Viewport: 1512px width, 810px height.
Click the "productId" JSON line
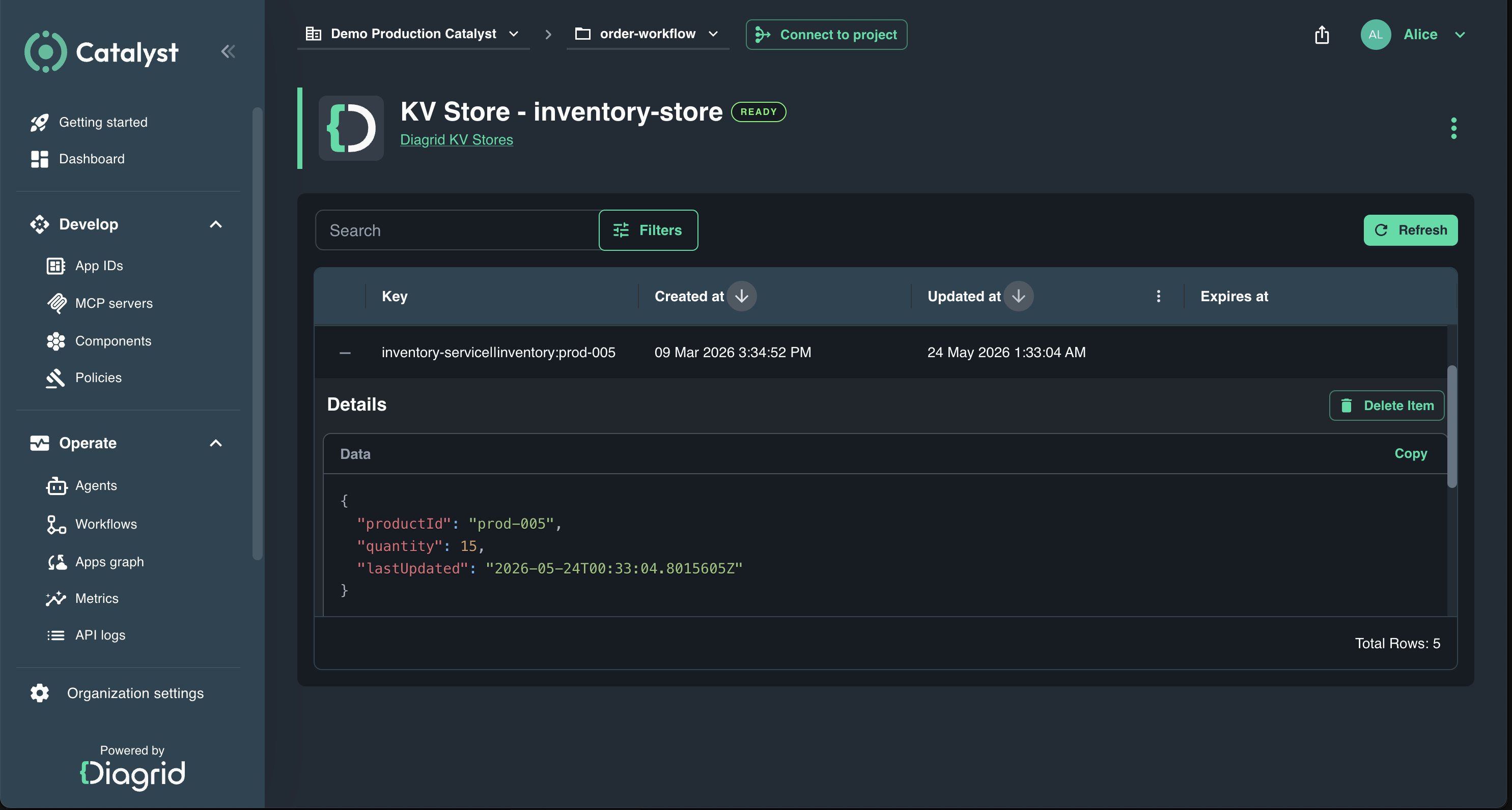point(459,524)
